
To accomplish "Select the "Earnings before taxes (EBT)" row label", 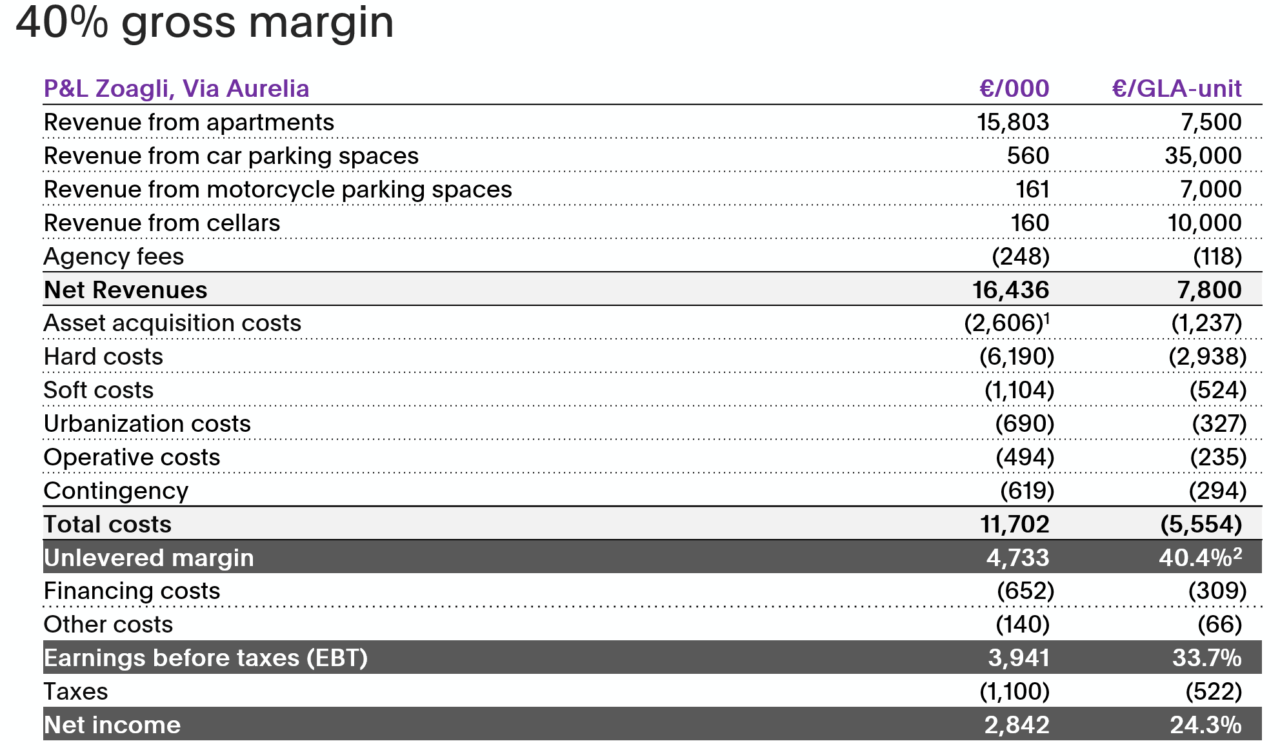I will click(x=205, y=658).
